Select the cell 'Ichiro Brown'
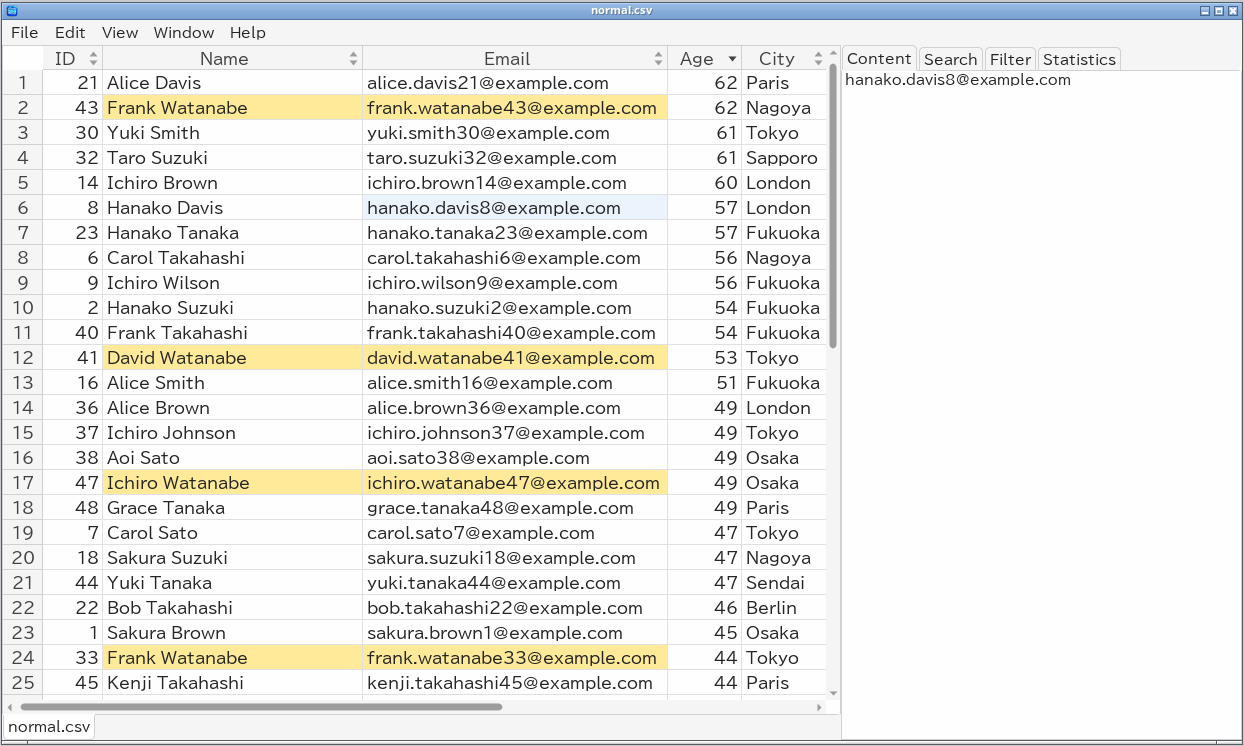 click(x=232, y=183)
